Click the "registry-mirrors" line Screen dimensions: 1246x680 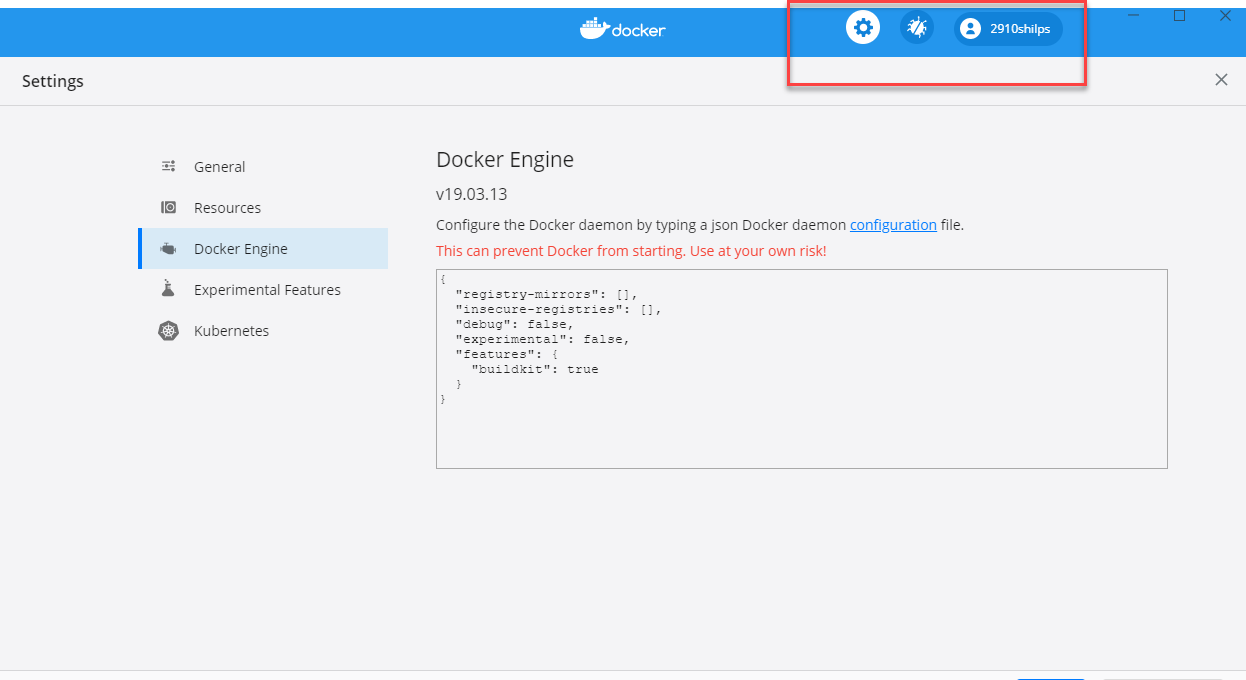pos(546,295)
